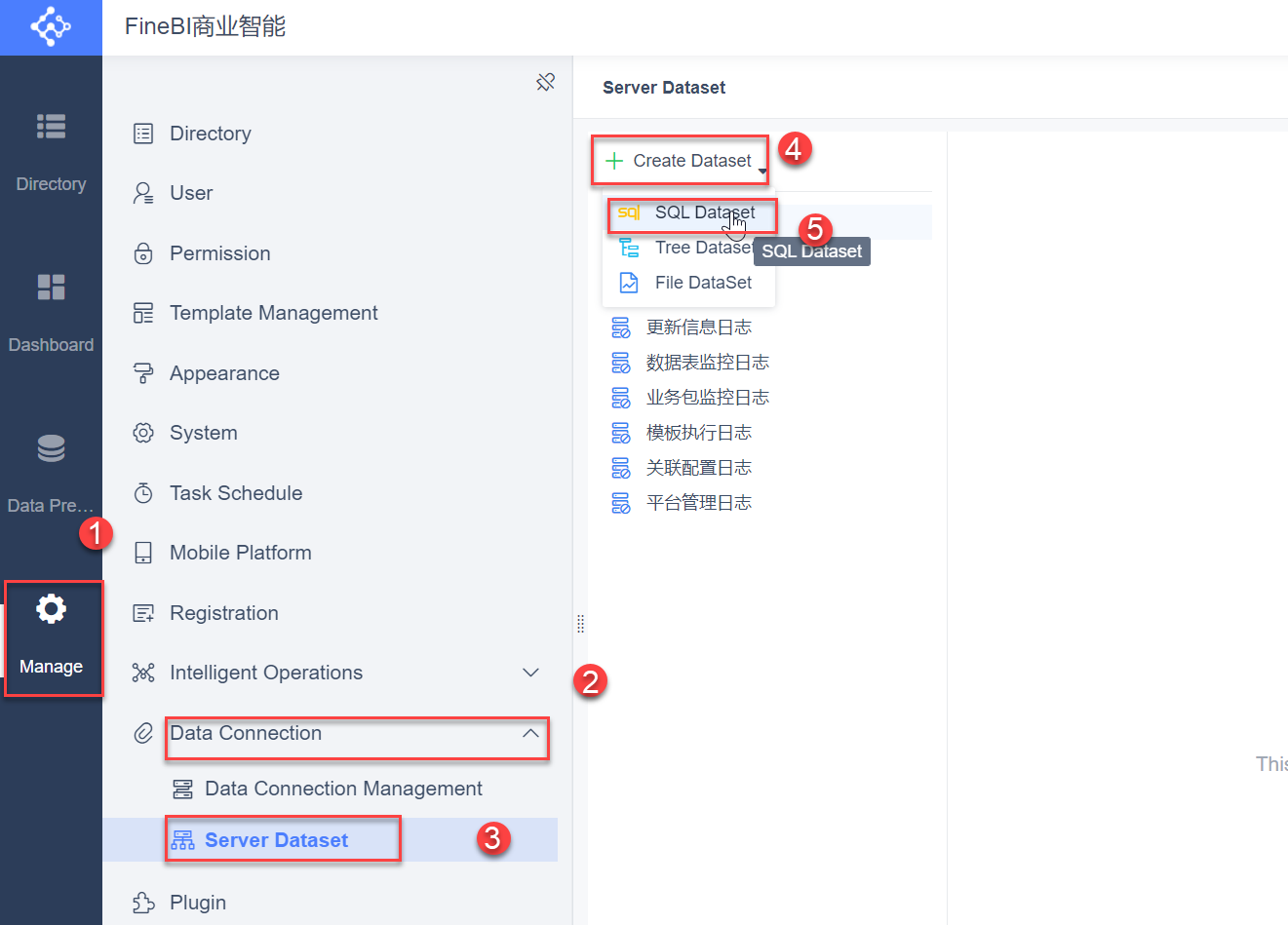Select the 模板执行日志 dataset
The image size is (1288, 925).
click(x=698, y=433)
